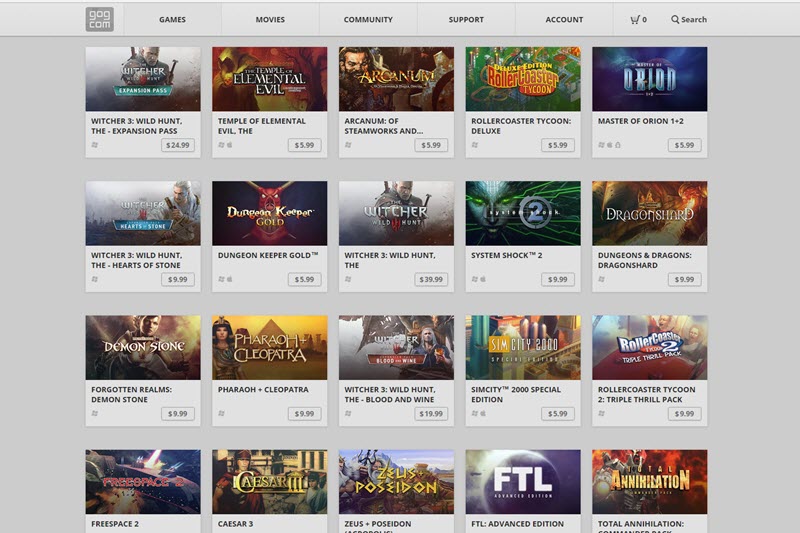The image size is (800, 533).
Task: Open the Dragonshard cover image
Action: click(649, 213)
